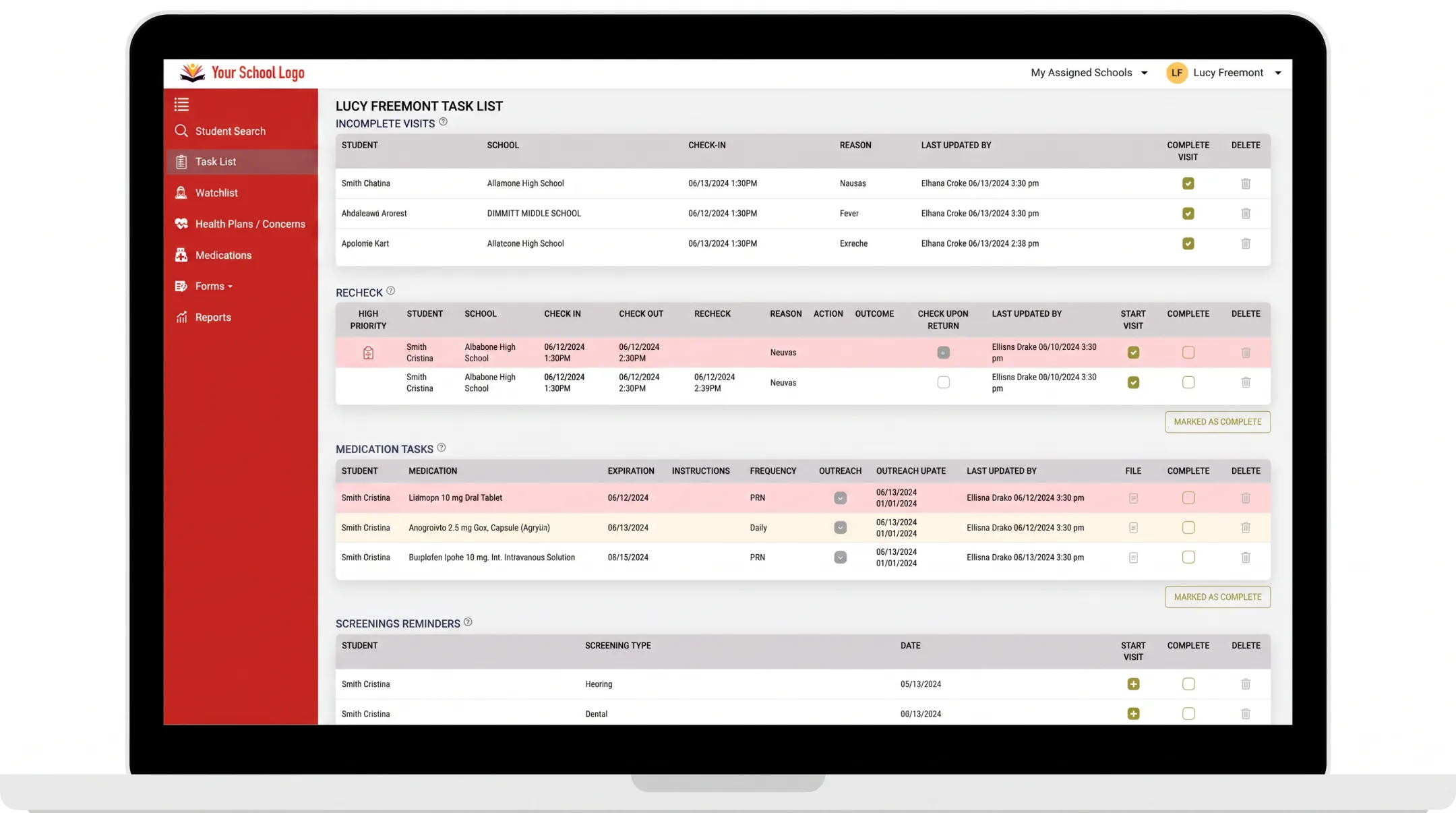Delete the Buplofen medication task
Viewport: 1456px width, 813px height.
click(1246, 558)
